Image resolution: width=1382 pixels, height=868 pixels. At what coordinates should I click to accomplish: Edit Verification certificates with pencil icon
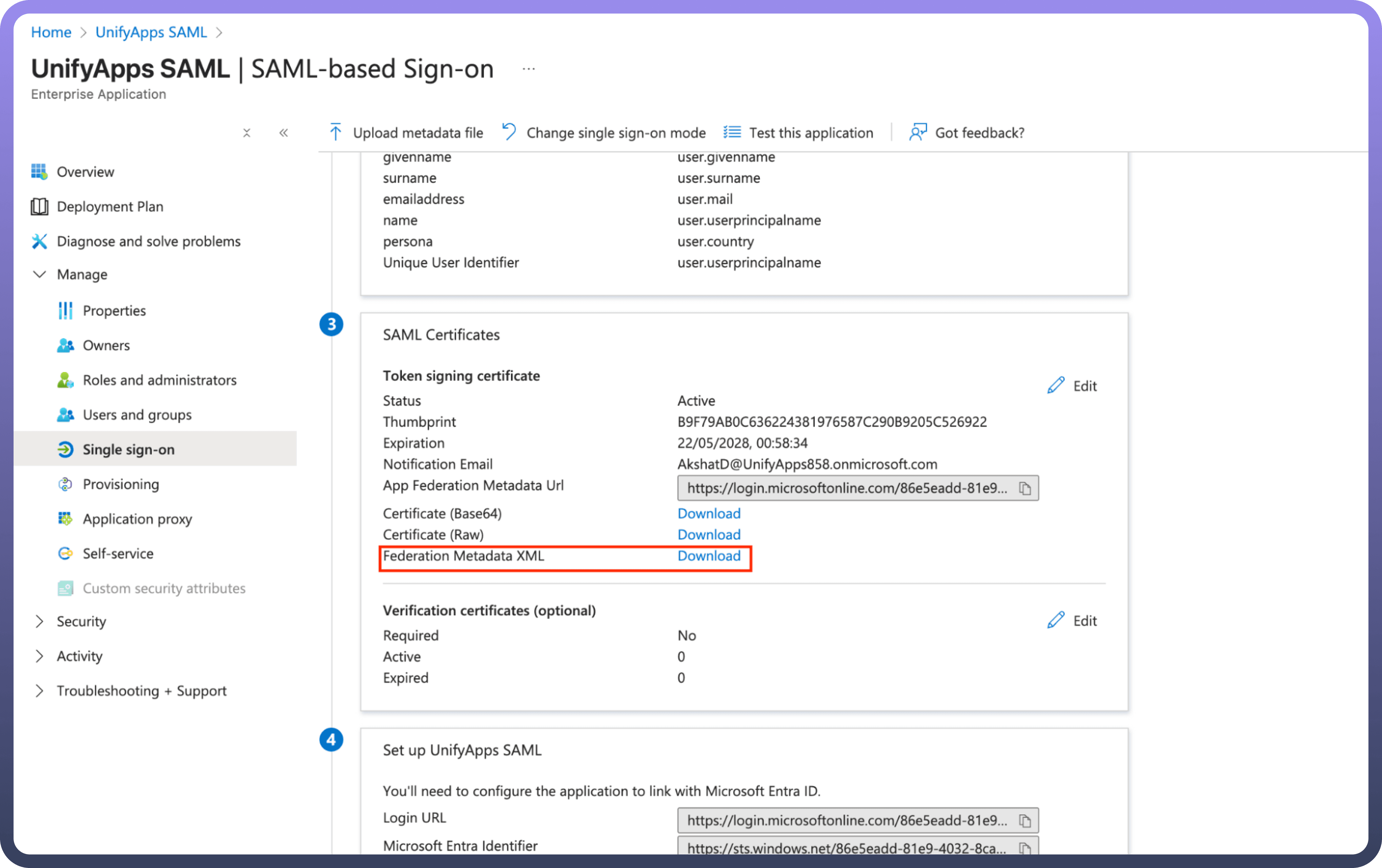point(1055,620)
